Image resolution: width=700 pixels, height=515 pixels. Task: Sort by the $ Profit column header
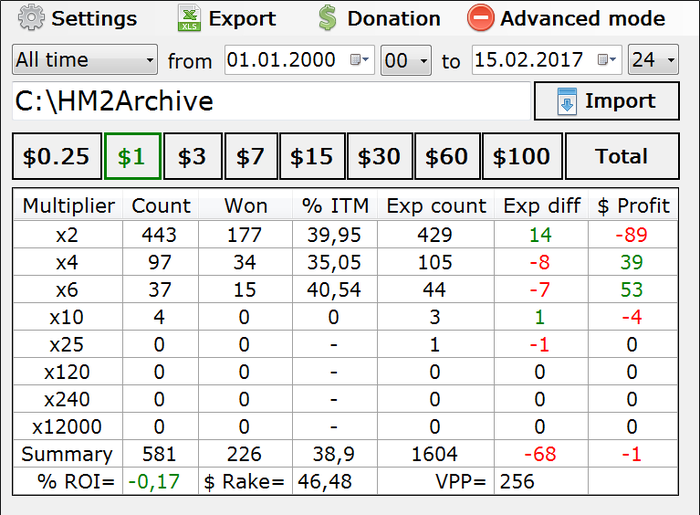(x=633, y=206)
